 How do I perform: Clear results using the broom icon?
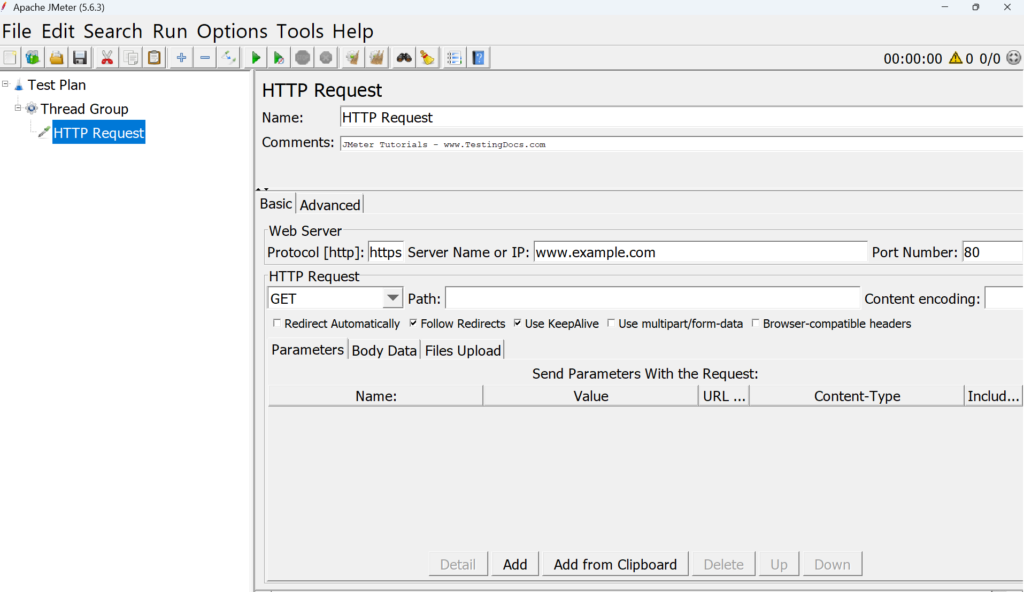point(427,57)
